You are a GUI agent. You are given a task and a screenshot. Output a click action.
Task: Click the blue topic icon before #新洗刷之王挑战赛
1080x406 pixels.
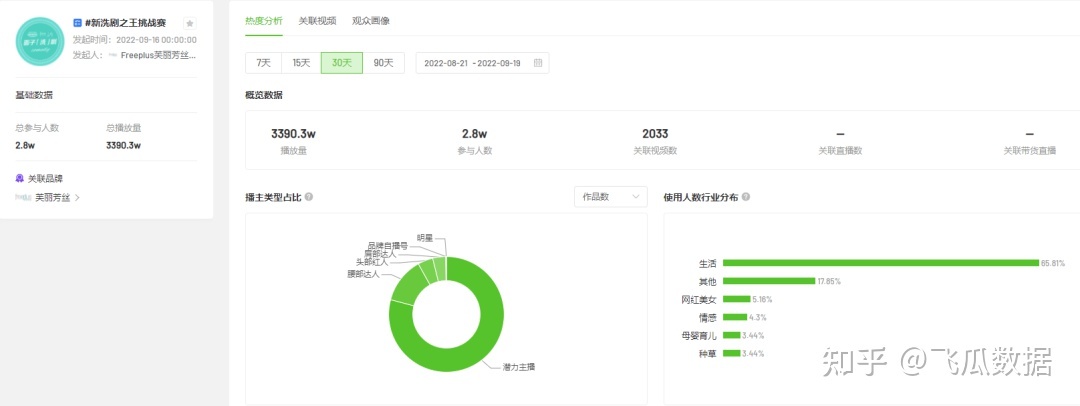(x=77, y=23)
